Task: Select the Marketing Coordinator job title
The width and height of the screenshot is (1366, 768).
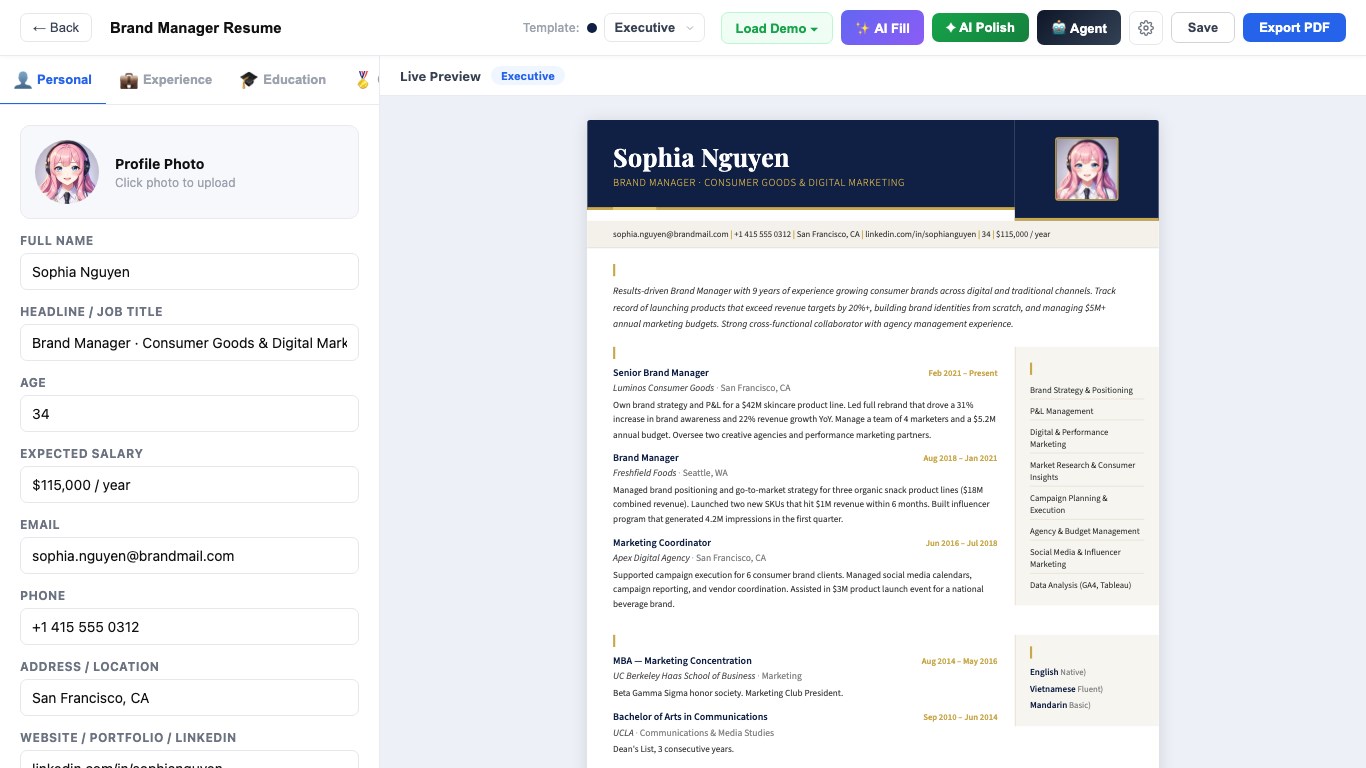Action: (x=662, y=543)
